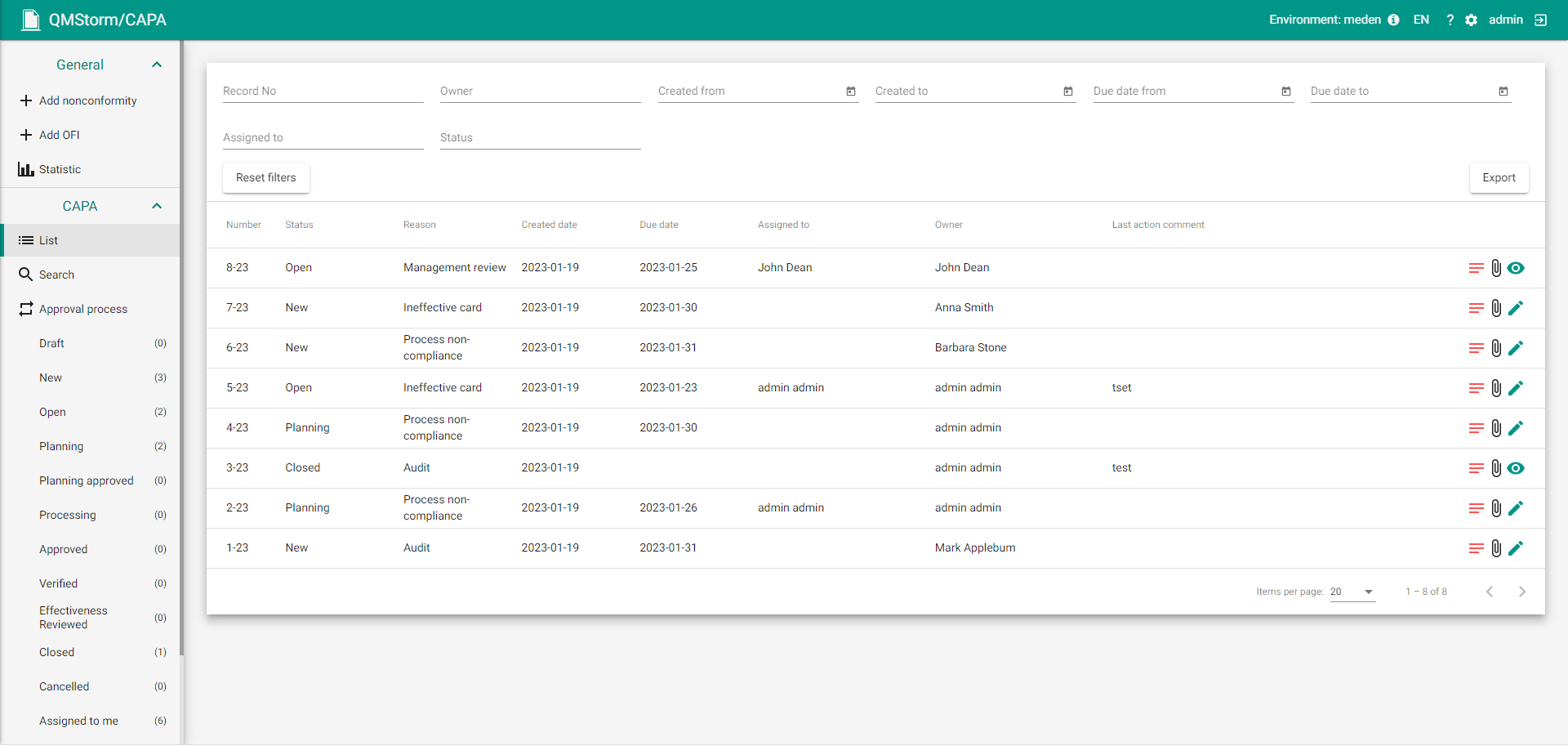Click the admin user label
Viewport: 1568px width, 746px height.
coord(1505,20)
